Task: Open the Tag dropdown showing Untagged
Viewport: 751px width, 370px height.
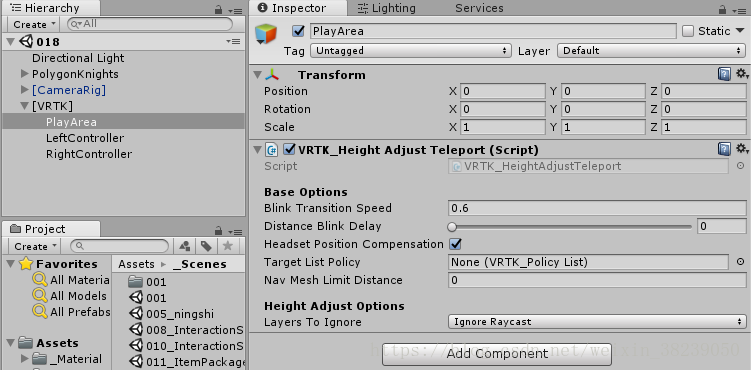Action: [x=410, y=50]
